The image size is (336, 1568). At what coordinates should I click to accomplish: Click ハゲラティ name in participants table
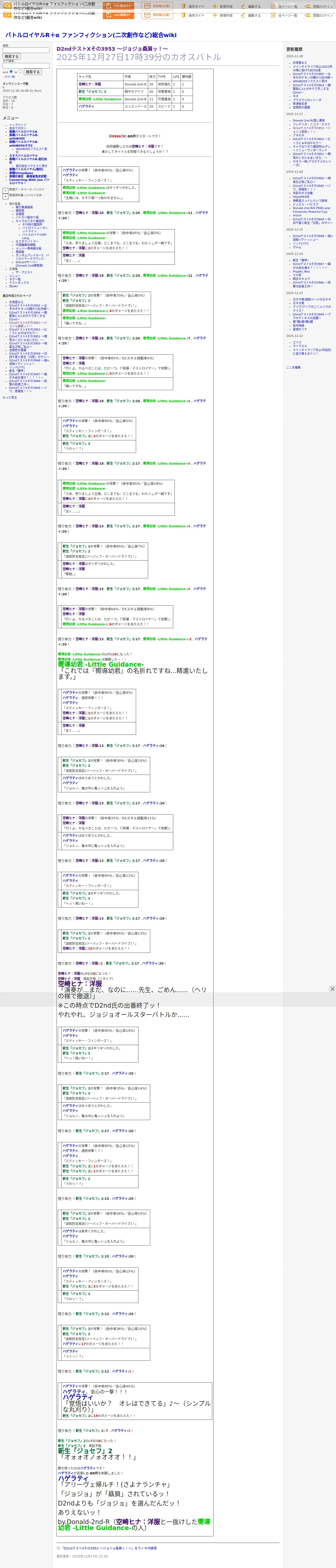point(86,107)
